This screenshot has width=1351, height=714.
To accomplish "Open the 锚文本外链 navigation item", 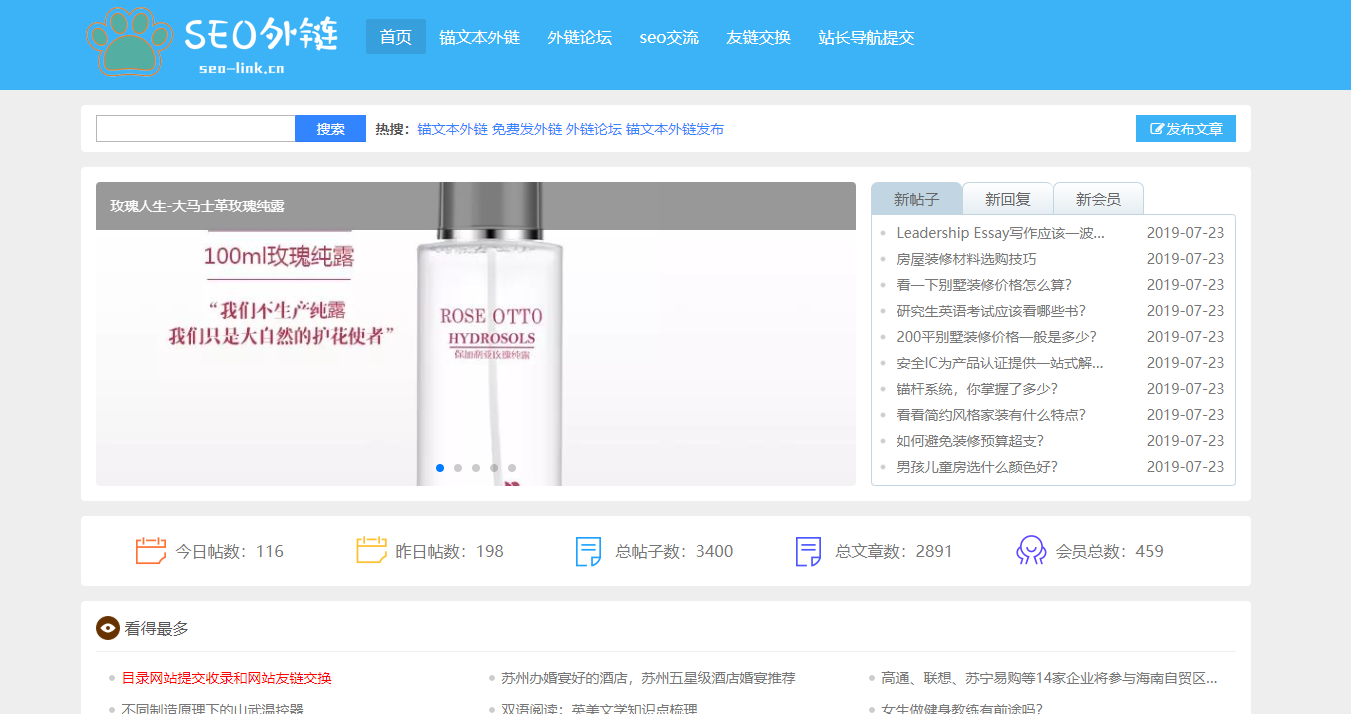I will coord(479,37).
